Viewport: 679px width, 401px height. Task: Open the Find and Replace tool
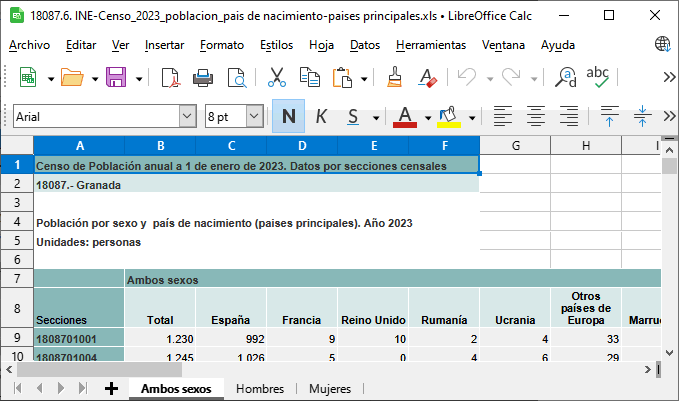[566, 77]
